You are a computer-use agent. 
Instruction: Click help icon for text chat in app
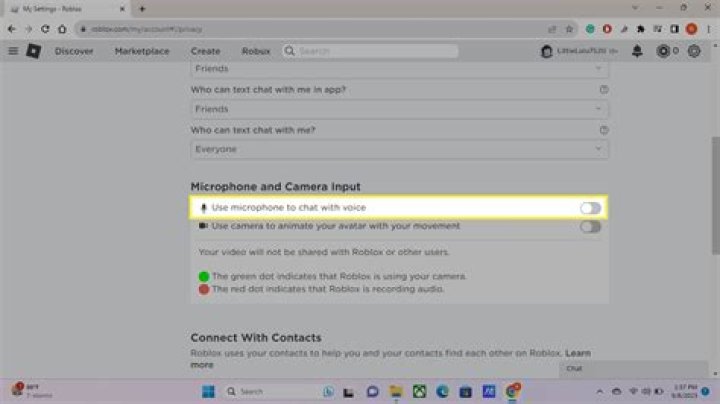(x=603, y=89)
